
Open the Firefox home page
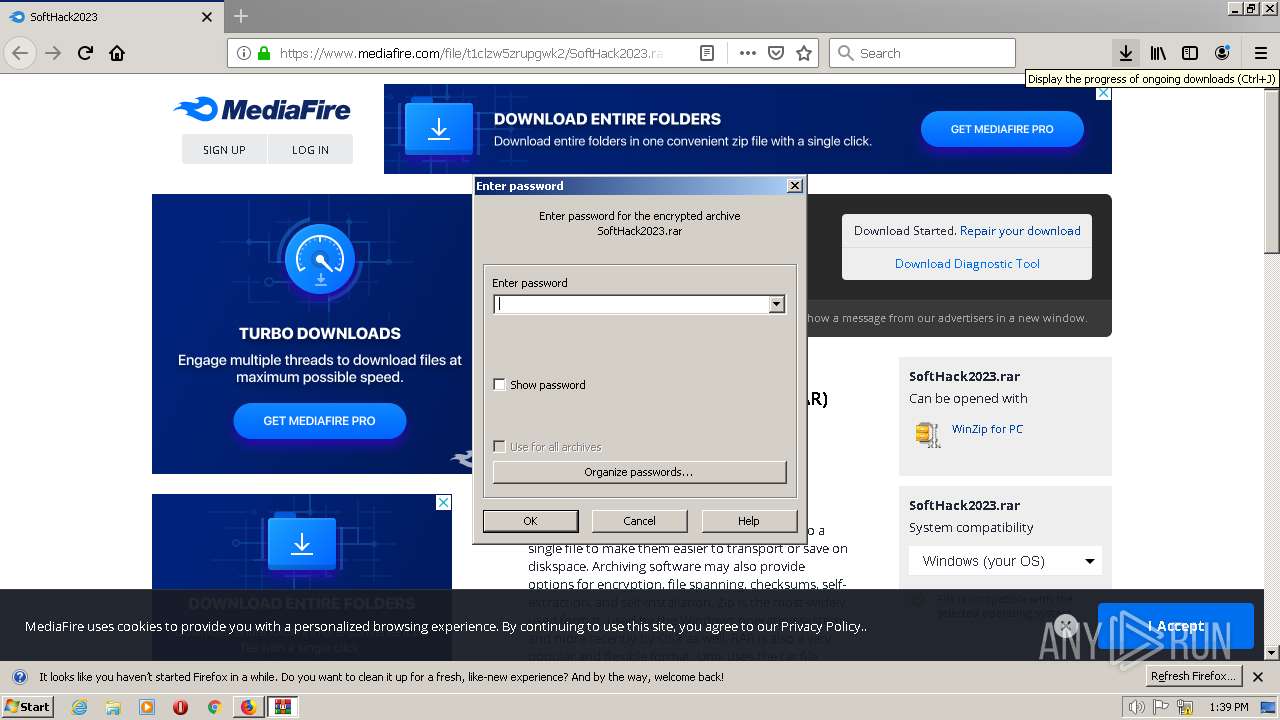point(117,53)
